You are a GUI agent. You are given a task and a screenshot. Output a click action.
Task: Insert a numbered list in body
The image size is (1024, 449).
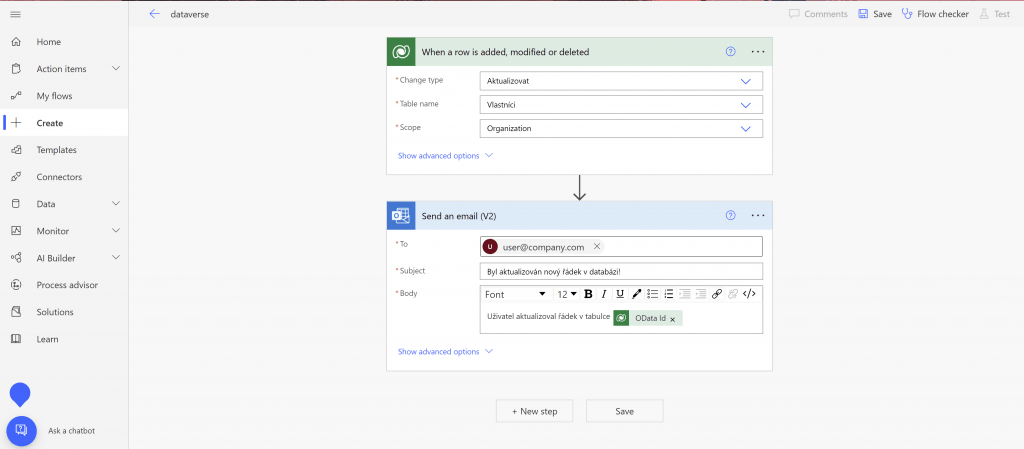(x=669, y=294)
